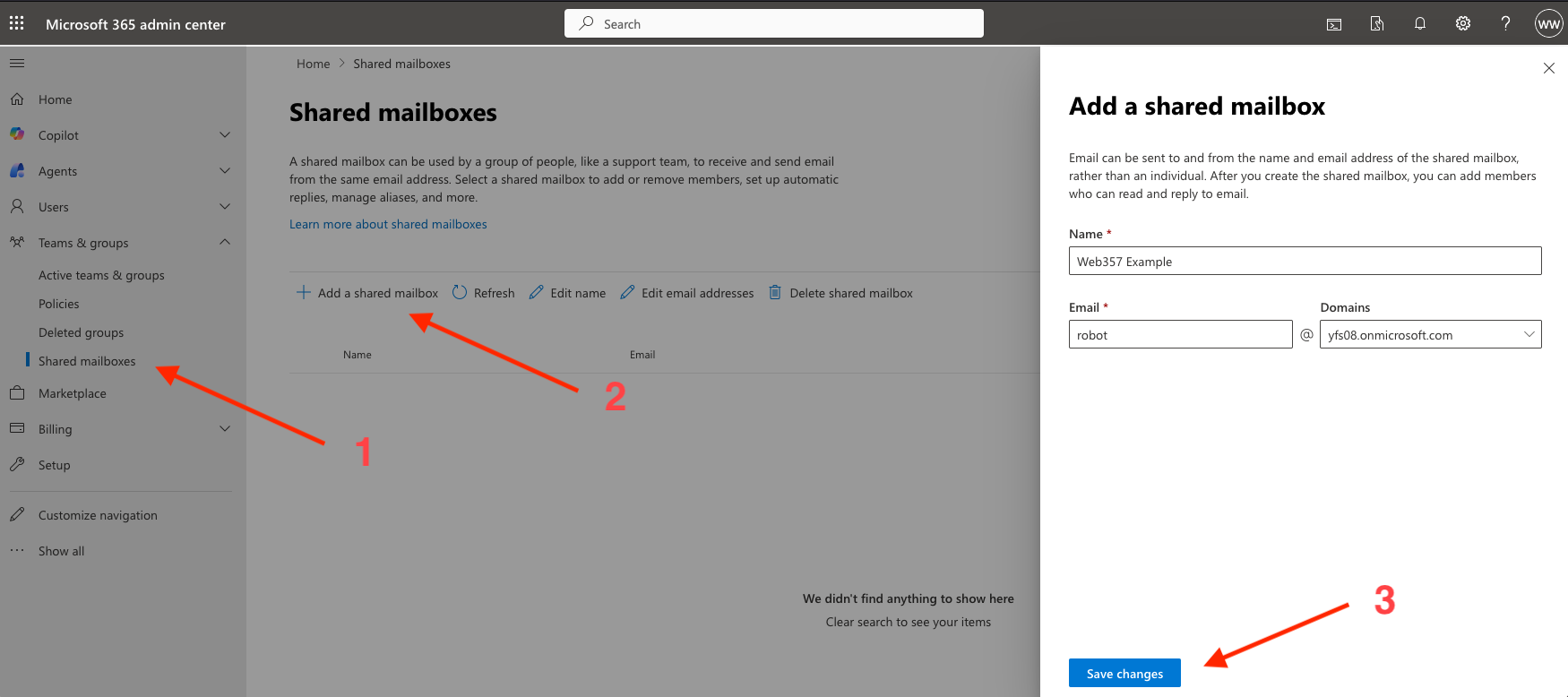Click Shared mailboxes breadcrumb text
This screenshot has width=1568, height=697.
pyautogui.click(x=401, y=64)
